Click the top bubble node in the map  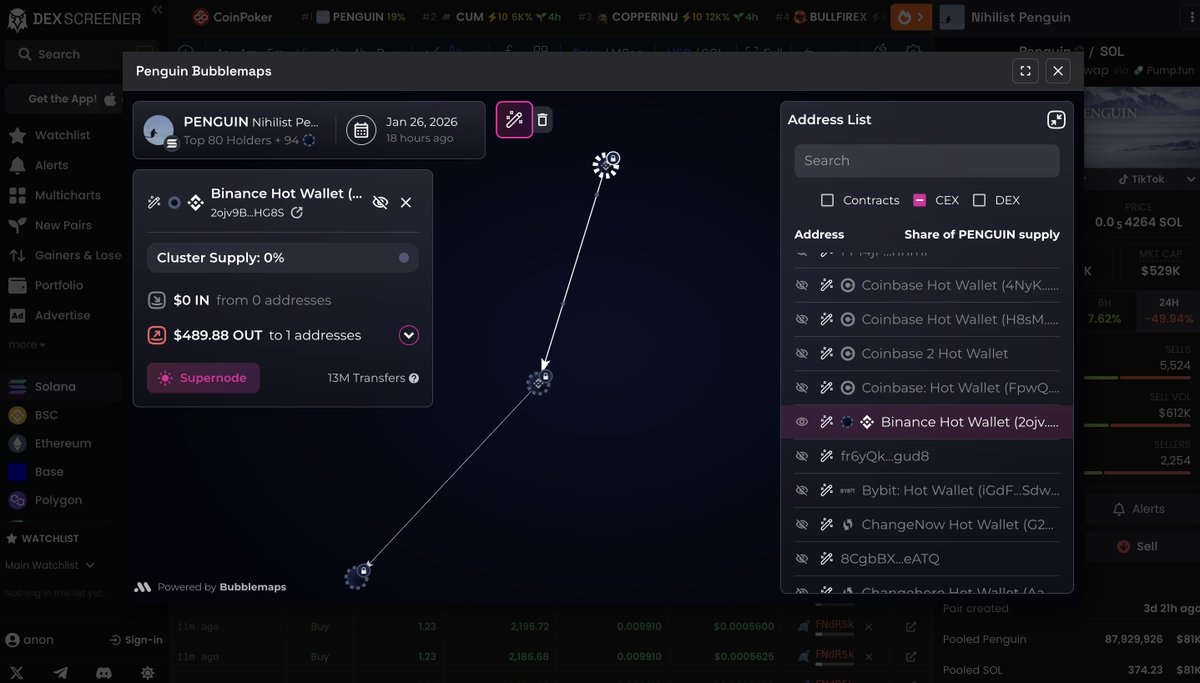pyautogui.click(x=606, y=164)
